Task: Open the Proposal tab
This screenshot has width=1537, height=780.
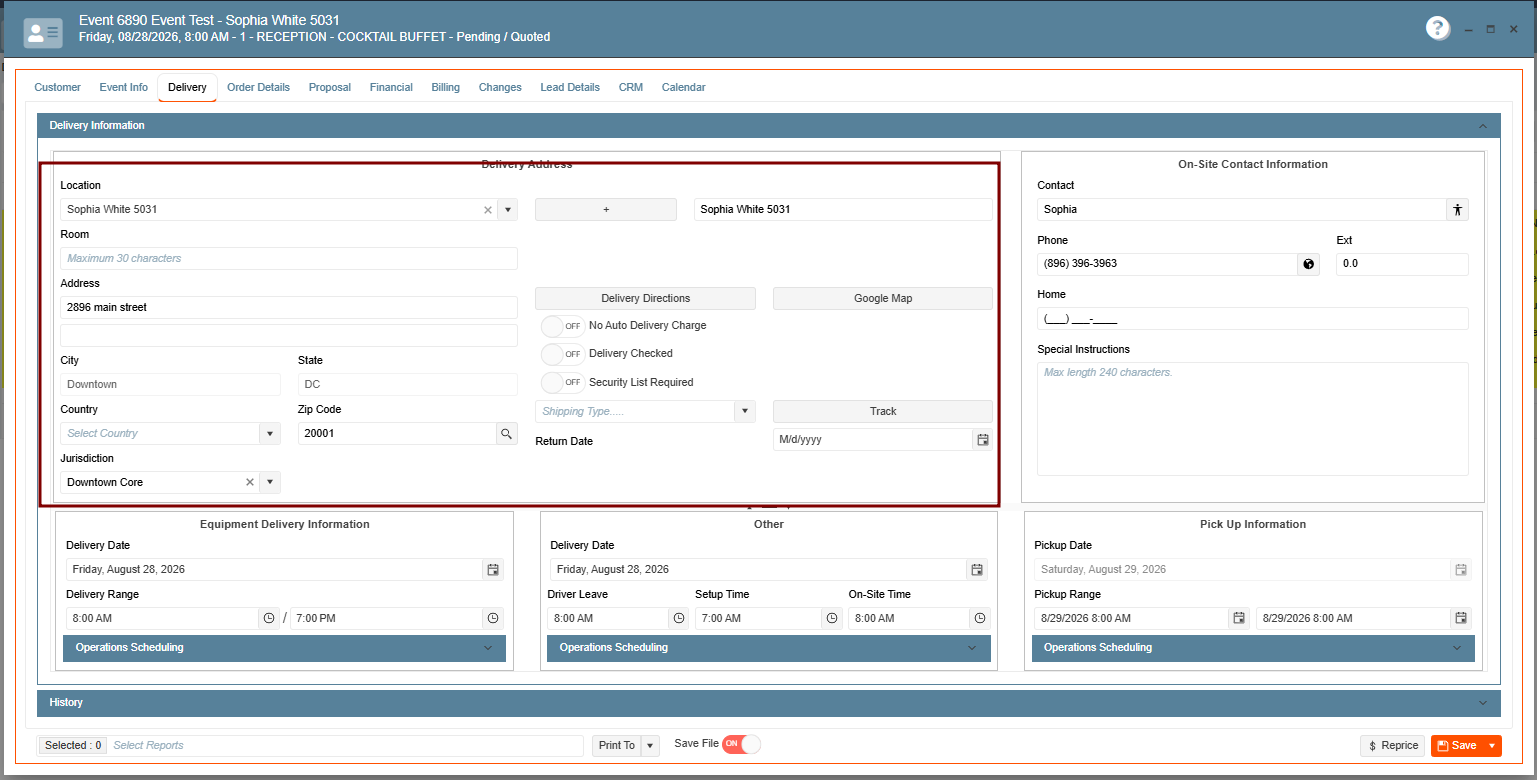Action: tap(330, 88)
